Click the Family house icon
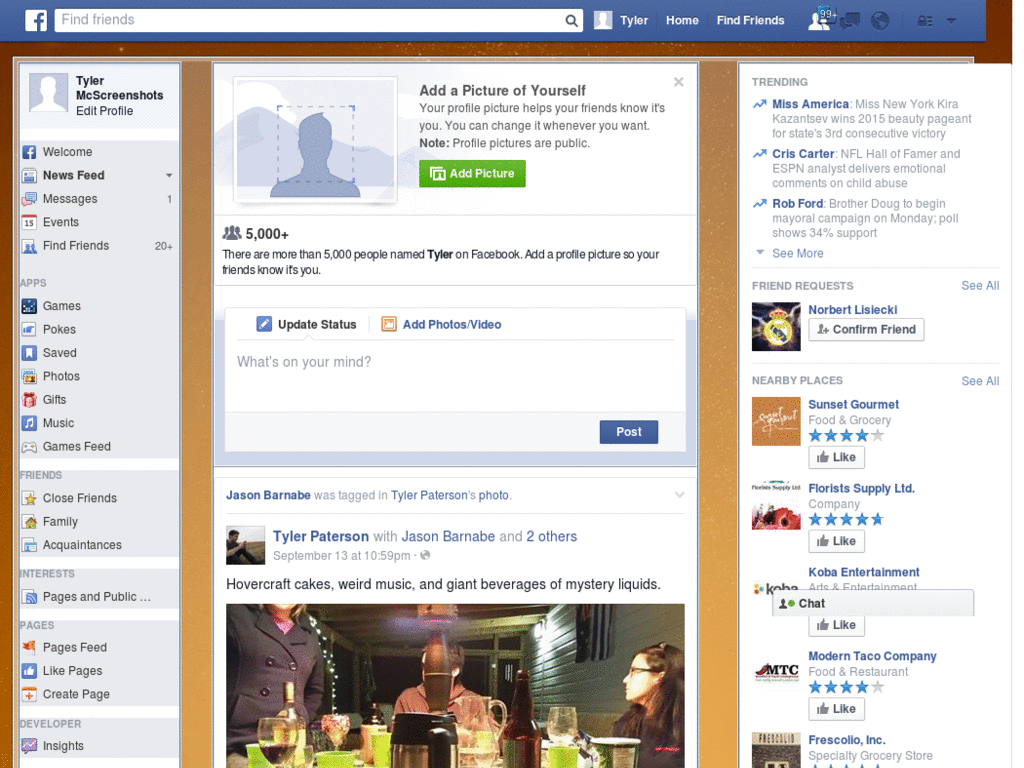The image size is (1024, 768). pos(29,522)
